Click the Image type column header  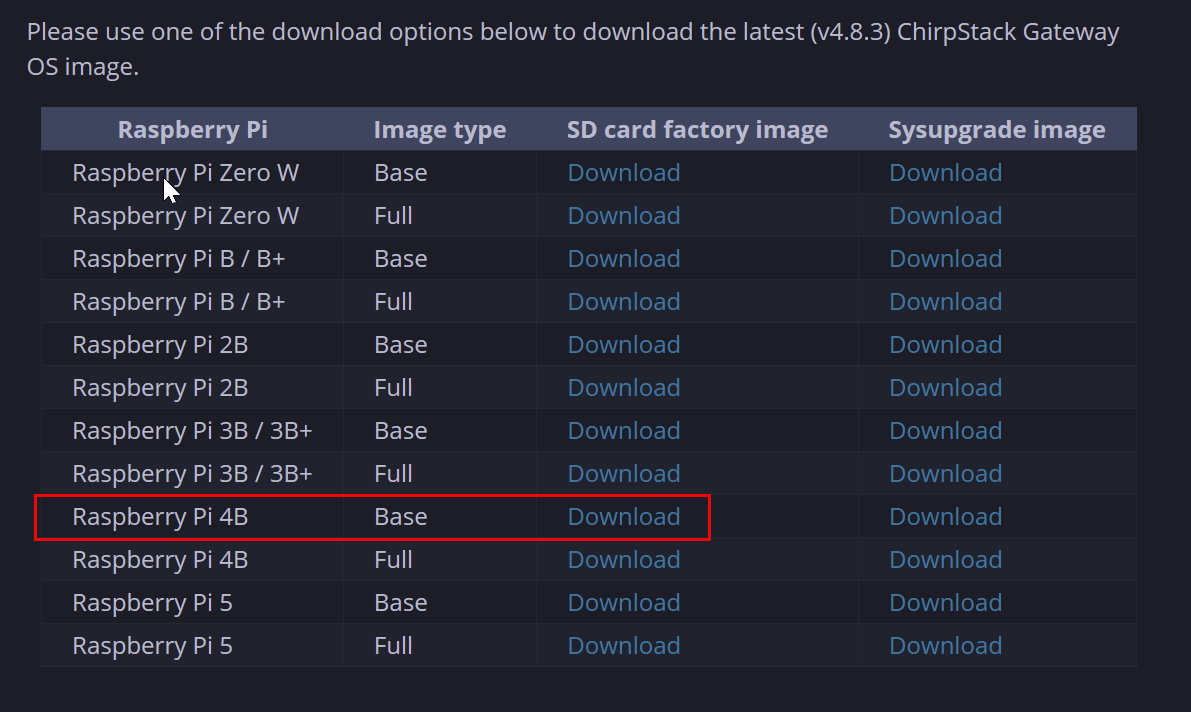coord(439,130)
